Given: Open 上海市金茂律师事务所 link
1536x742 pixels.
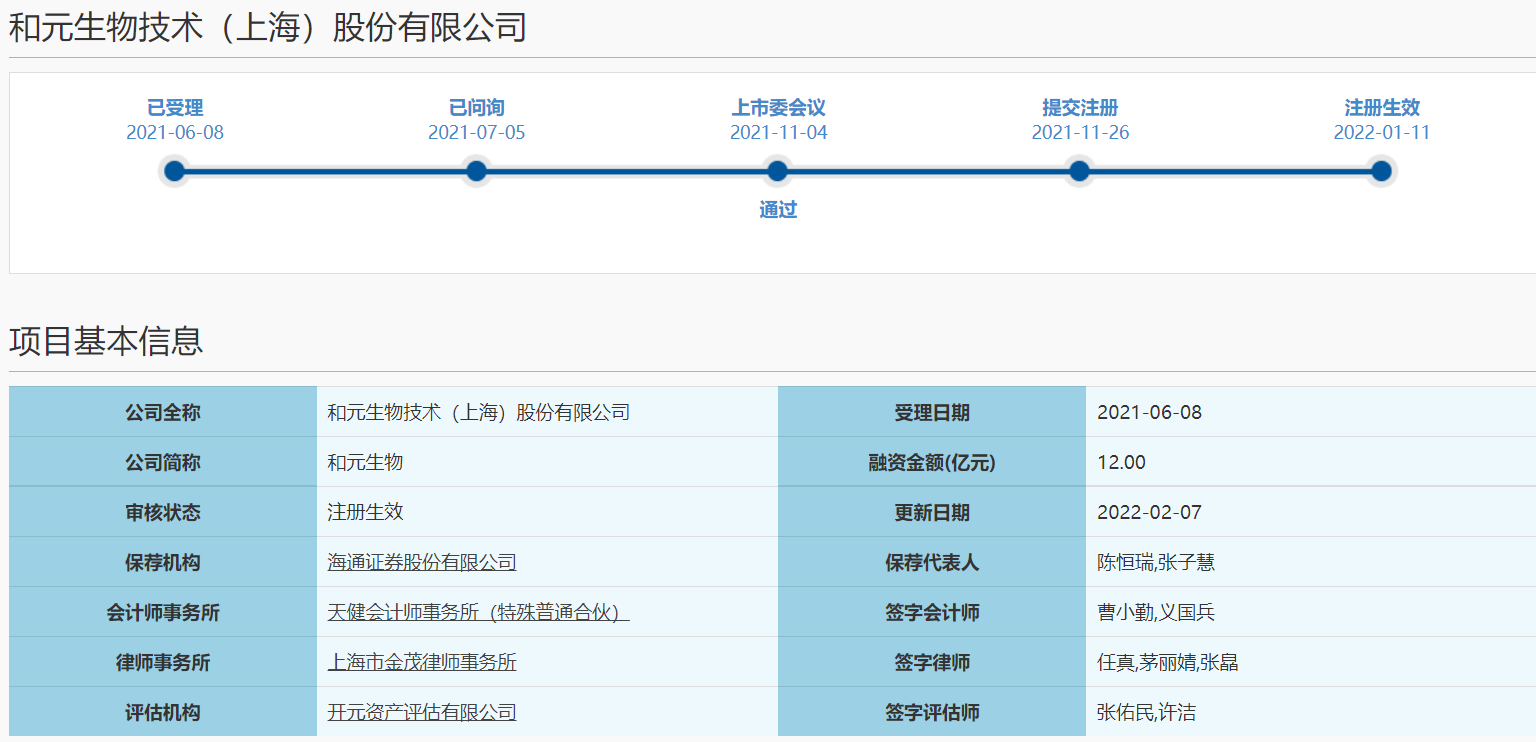Looking at the screenshot, I should click(422, 662).
